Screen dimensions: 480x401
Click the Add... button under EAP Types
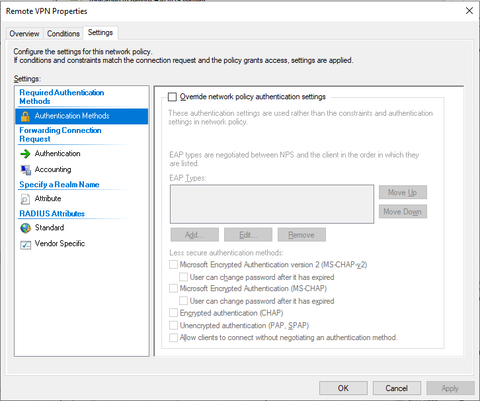[195, 235]
